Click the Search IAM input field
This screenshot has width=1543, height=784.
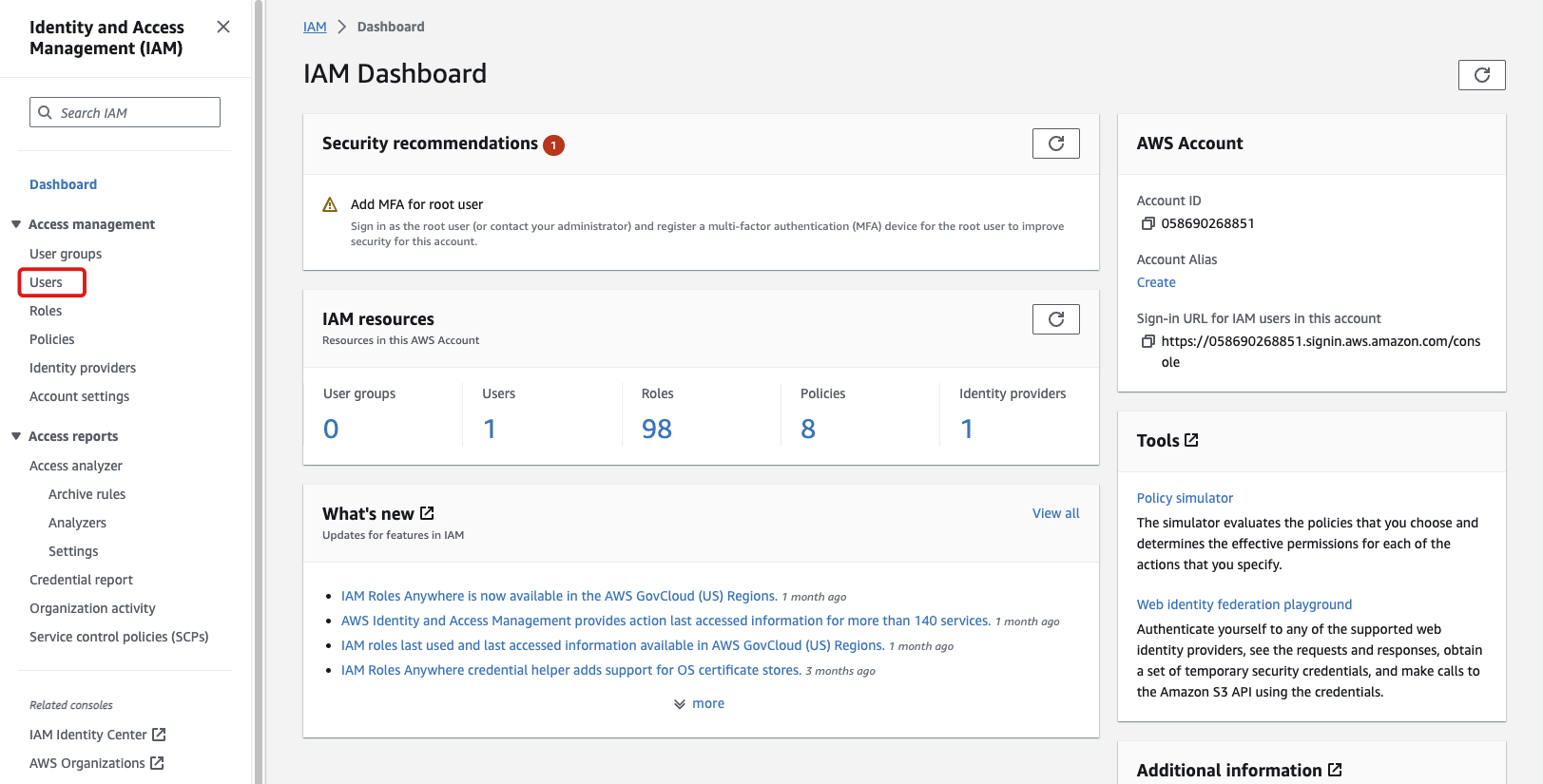click(133, 112)
